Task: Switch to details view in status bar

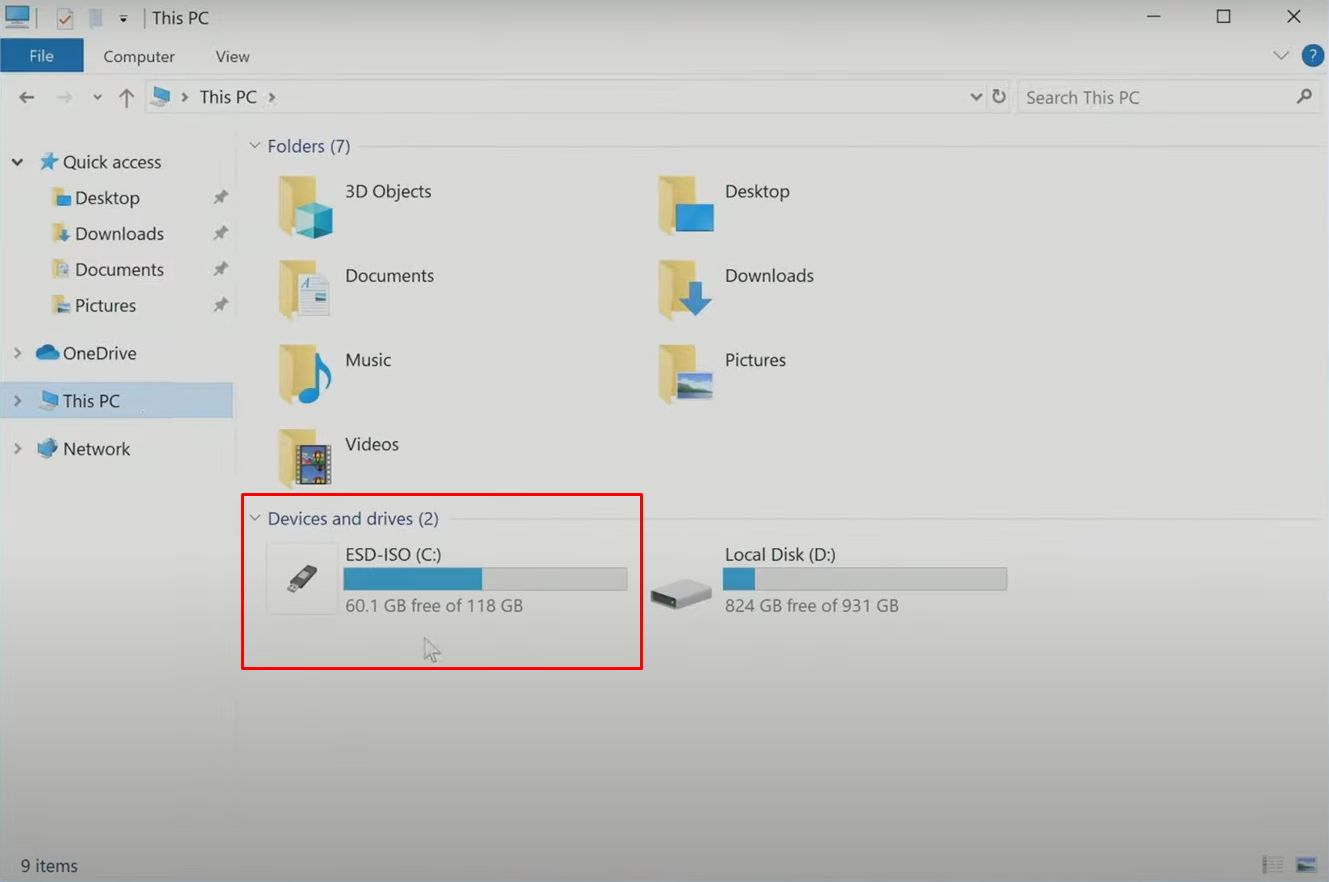Action: (1272, 864)
